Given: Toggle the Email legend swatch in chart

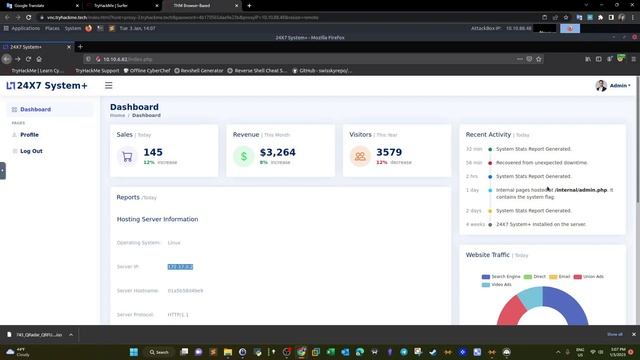Looking at the screenshot, I should (x=553, y=277).
